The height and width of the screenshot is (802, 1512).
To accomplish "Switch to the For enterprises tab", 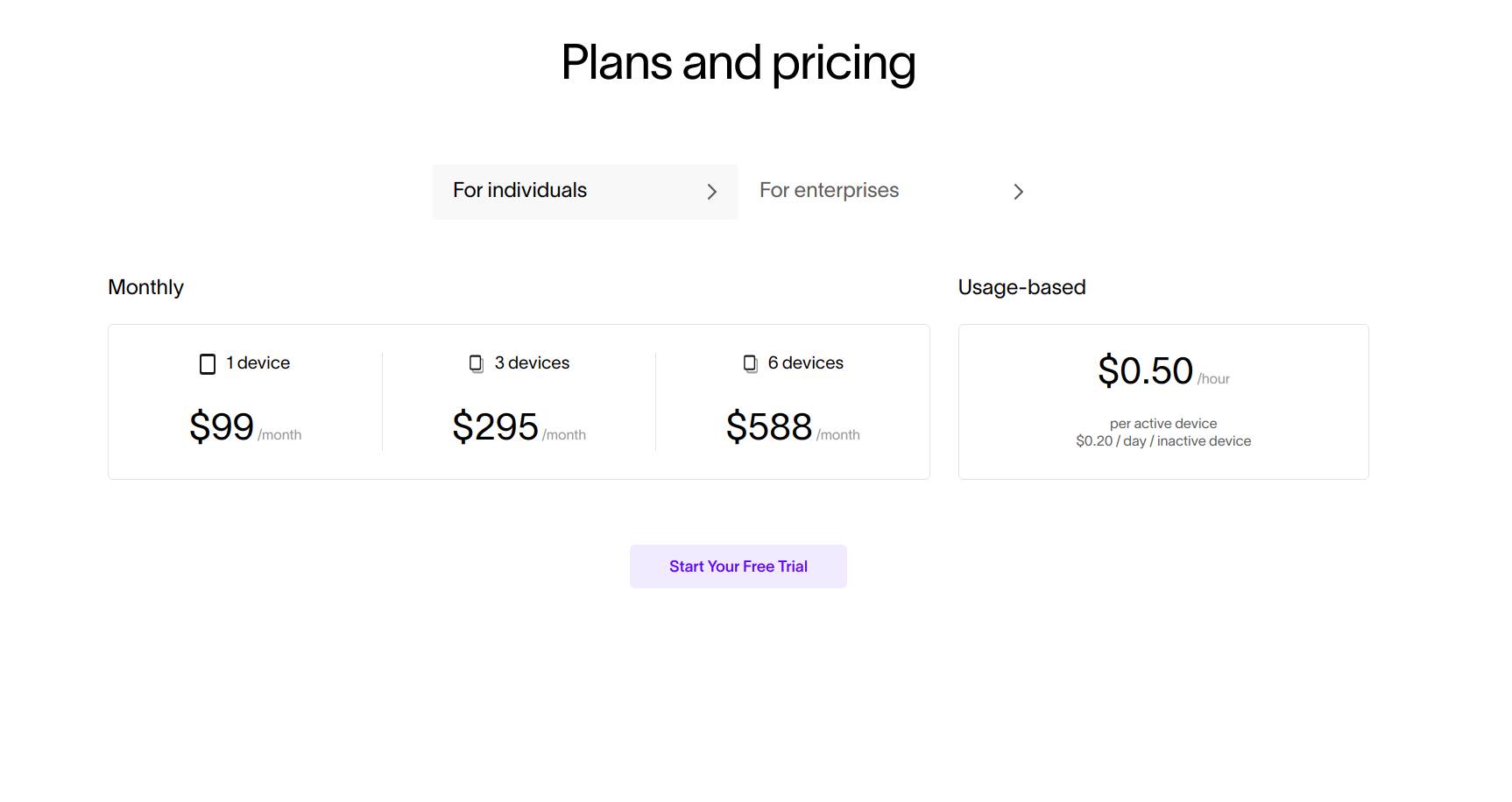I will pyautogui.click(x=829, y=191).
